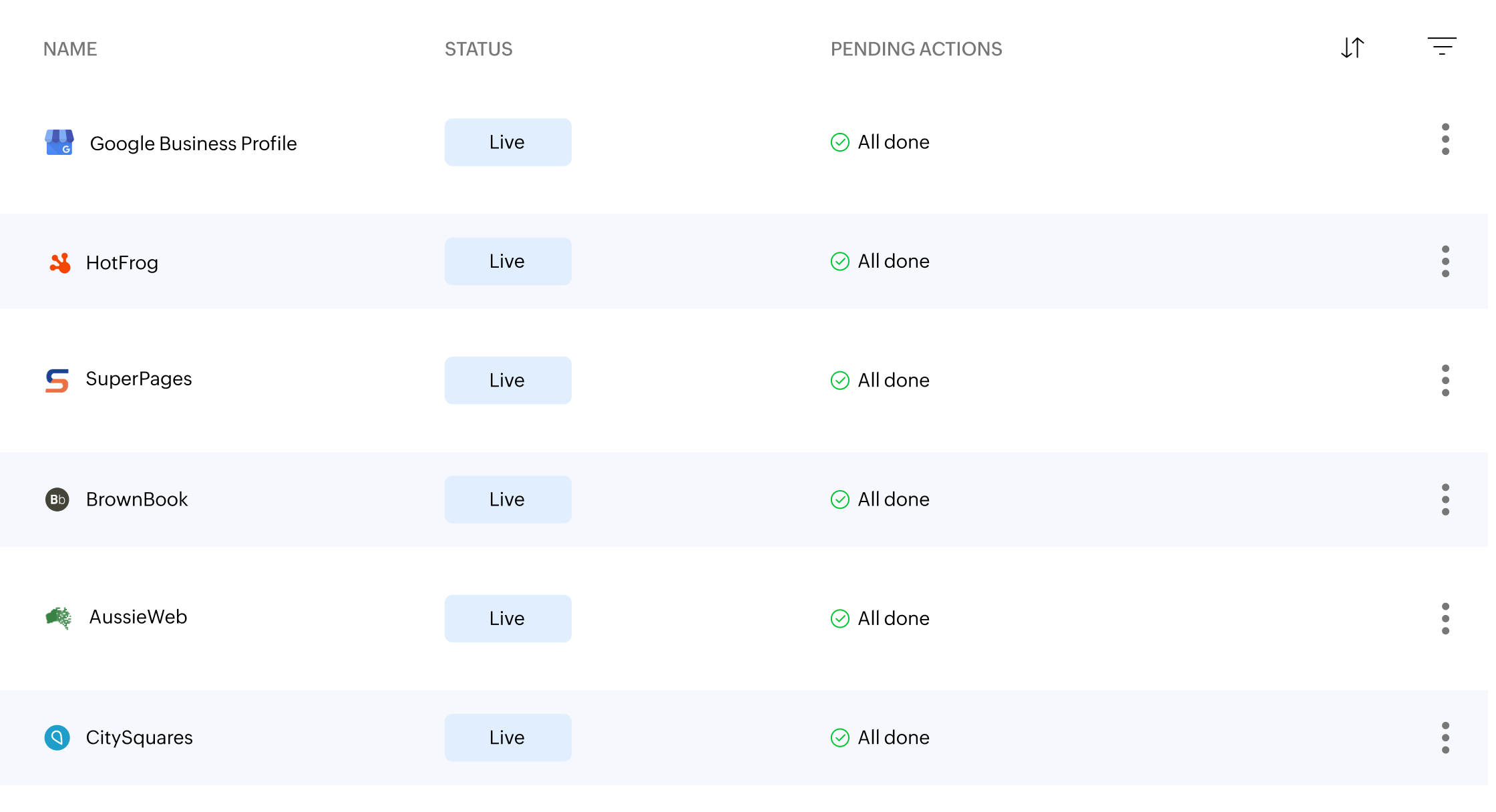Click the sort arrows icon
This screenshot has width=1496, height=812.
click(x=1352, y=47)
